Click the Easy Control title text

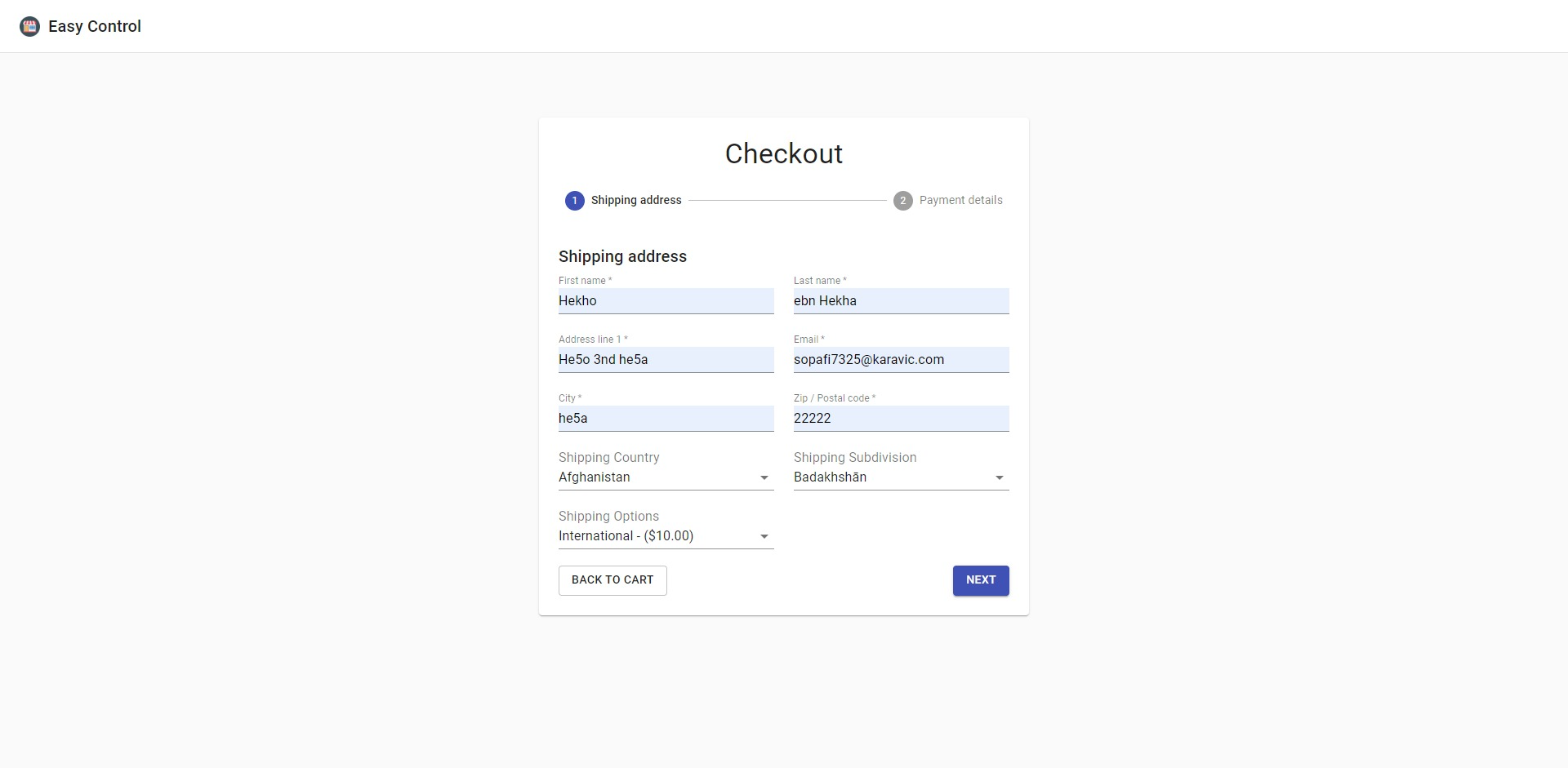click(95, 26)
